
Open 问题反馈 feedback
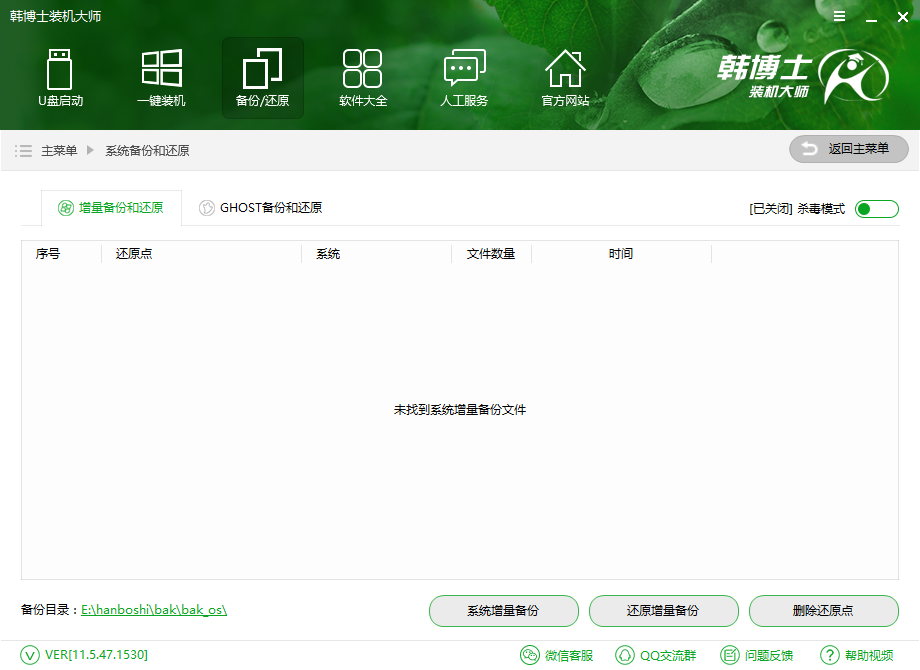[x=757, y=655]
